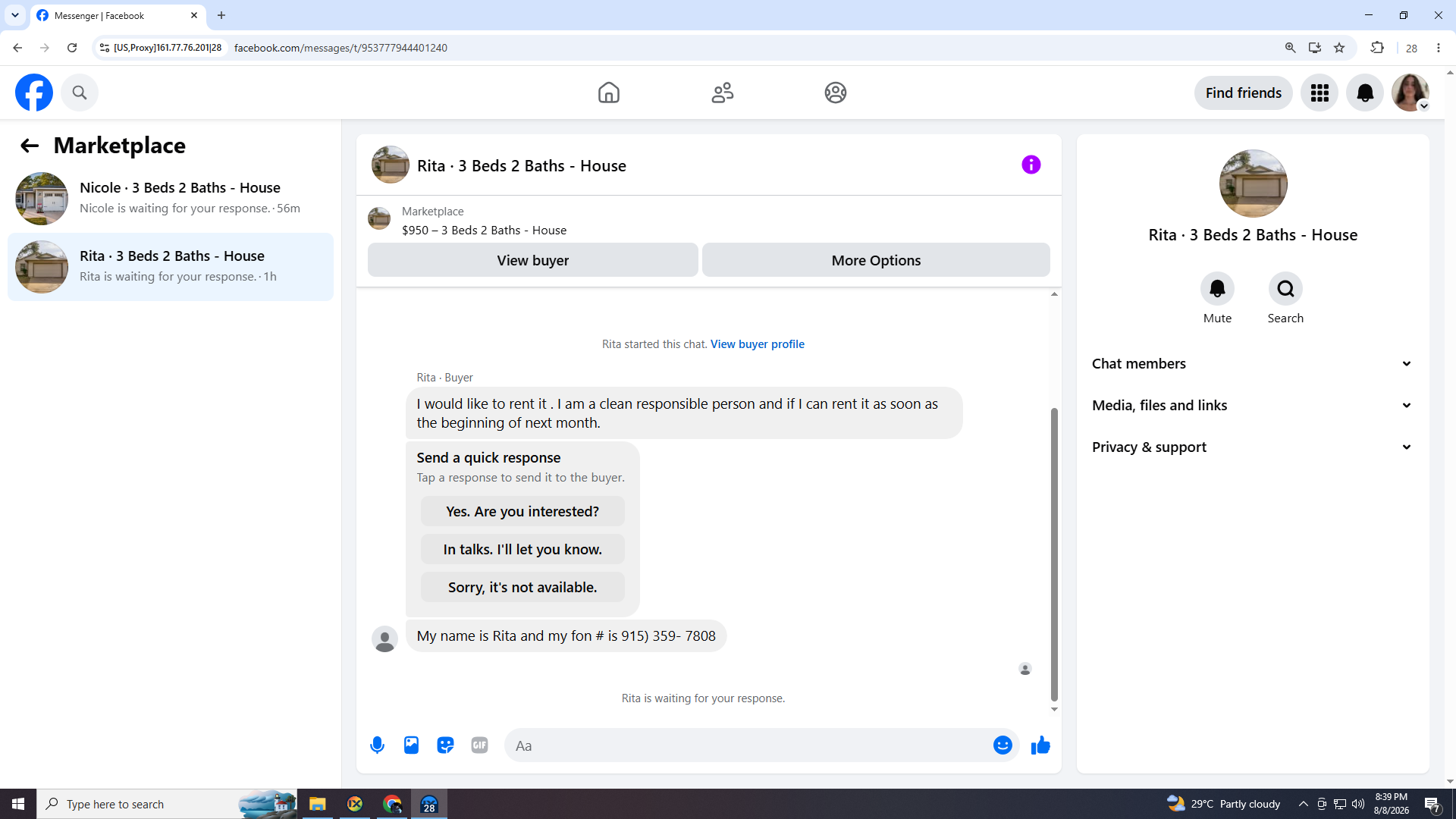
Task: Click the browser zoom magnifier icon
Action: pos(1290,48)
